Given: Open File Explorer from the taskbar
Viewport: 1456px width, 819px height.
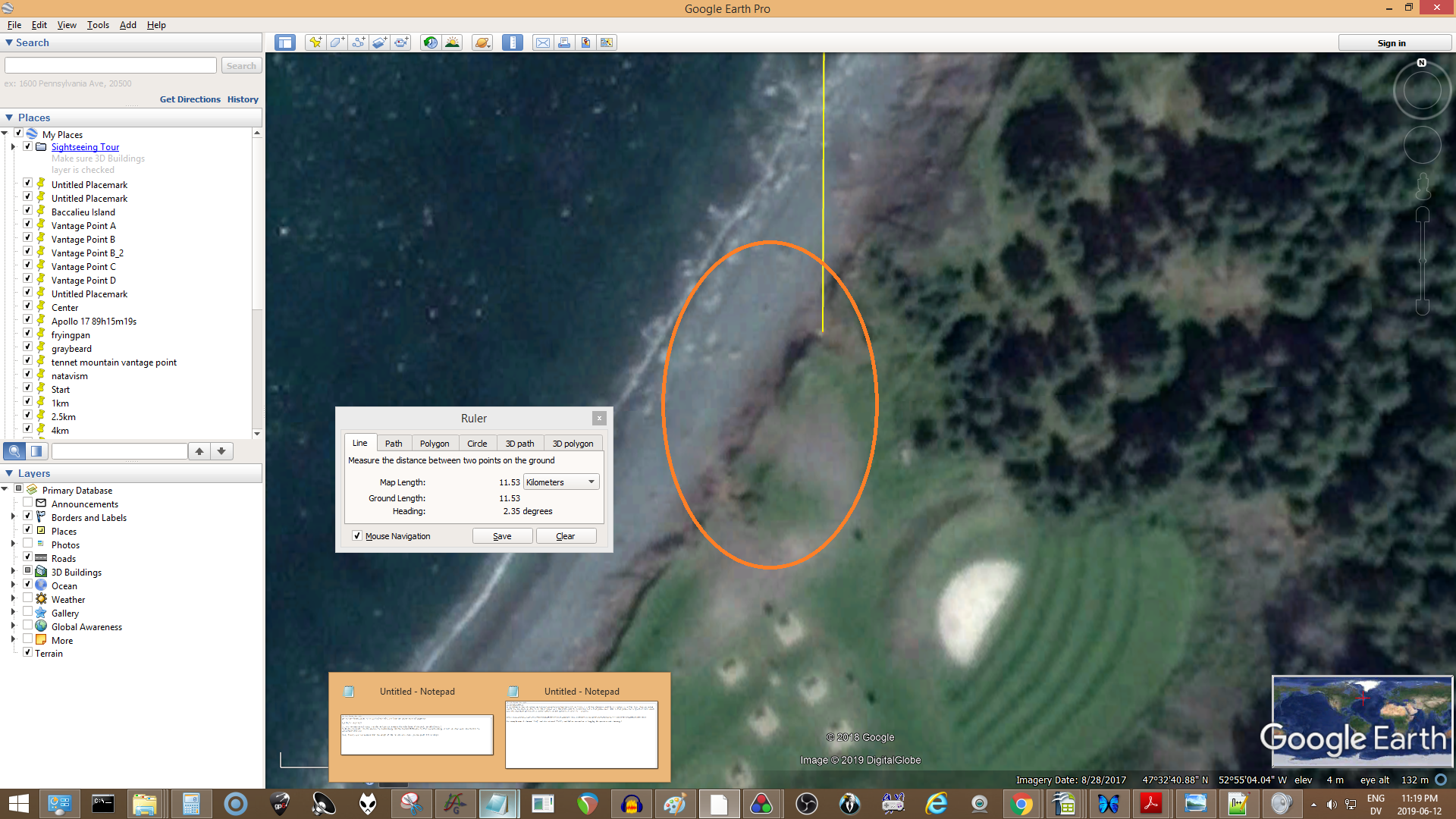Looking at the screenshot, I should [144, 804].
